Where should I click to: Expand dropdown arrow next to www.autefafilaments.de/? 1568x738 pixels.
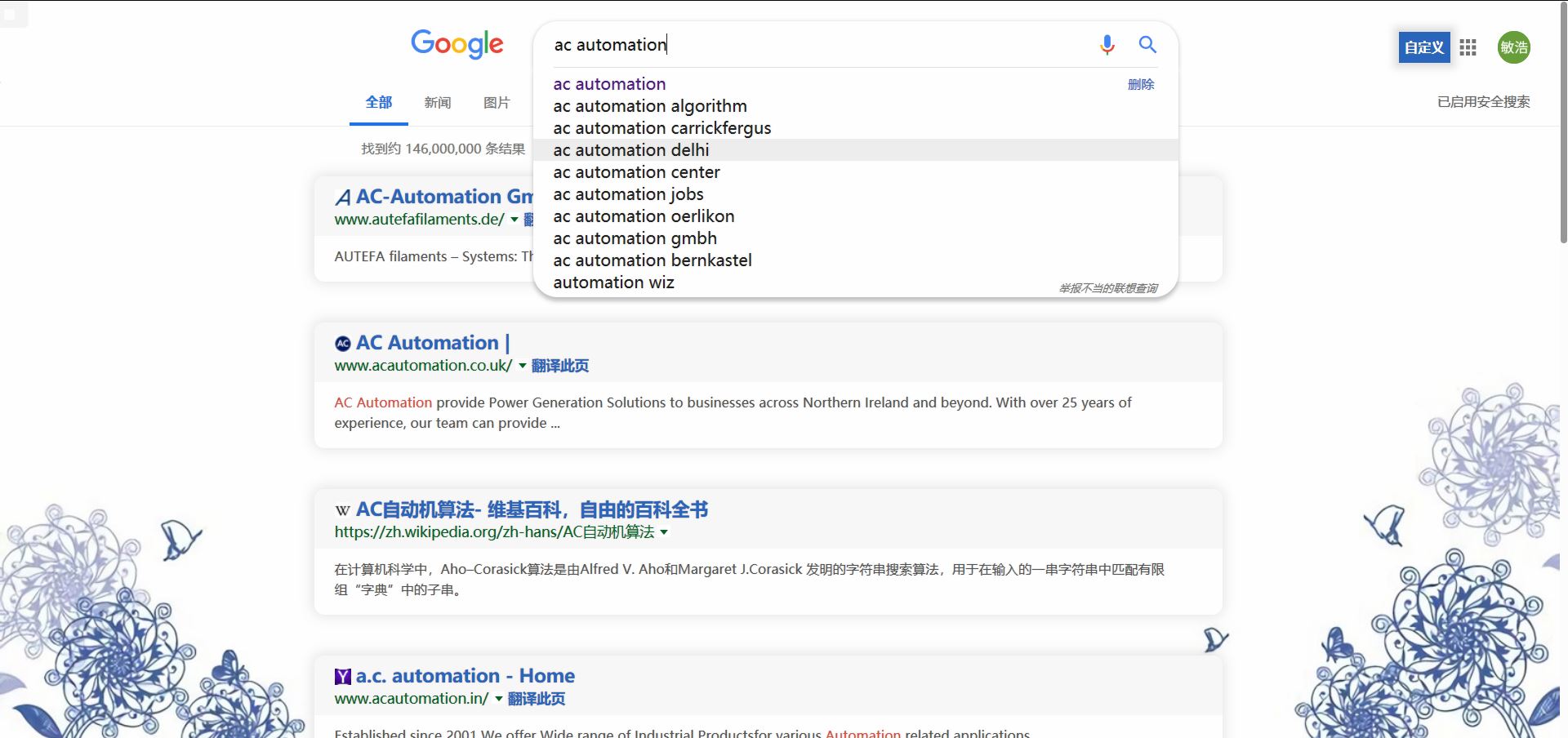(x=514, y=220)
